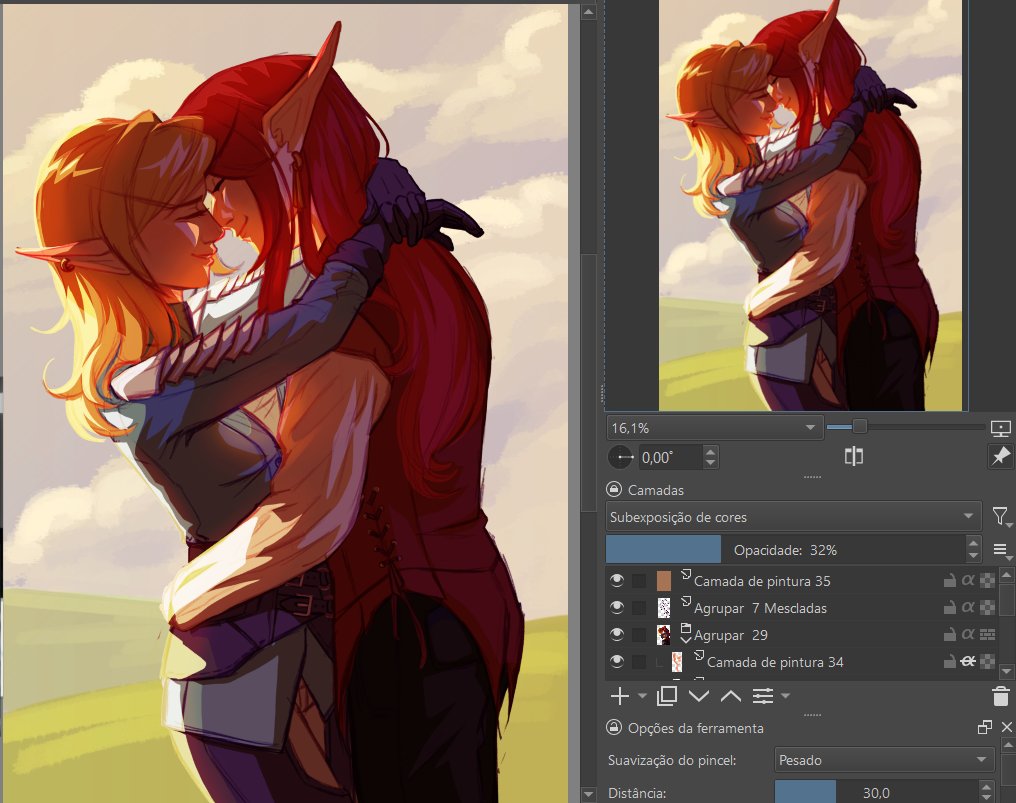This screenshot has width=1016, height=803.
Task: Toggle lock on Camada de pintura 34
Action: pyautogui.click(x=949, y=662)
